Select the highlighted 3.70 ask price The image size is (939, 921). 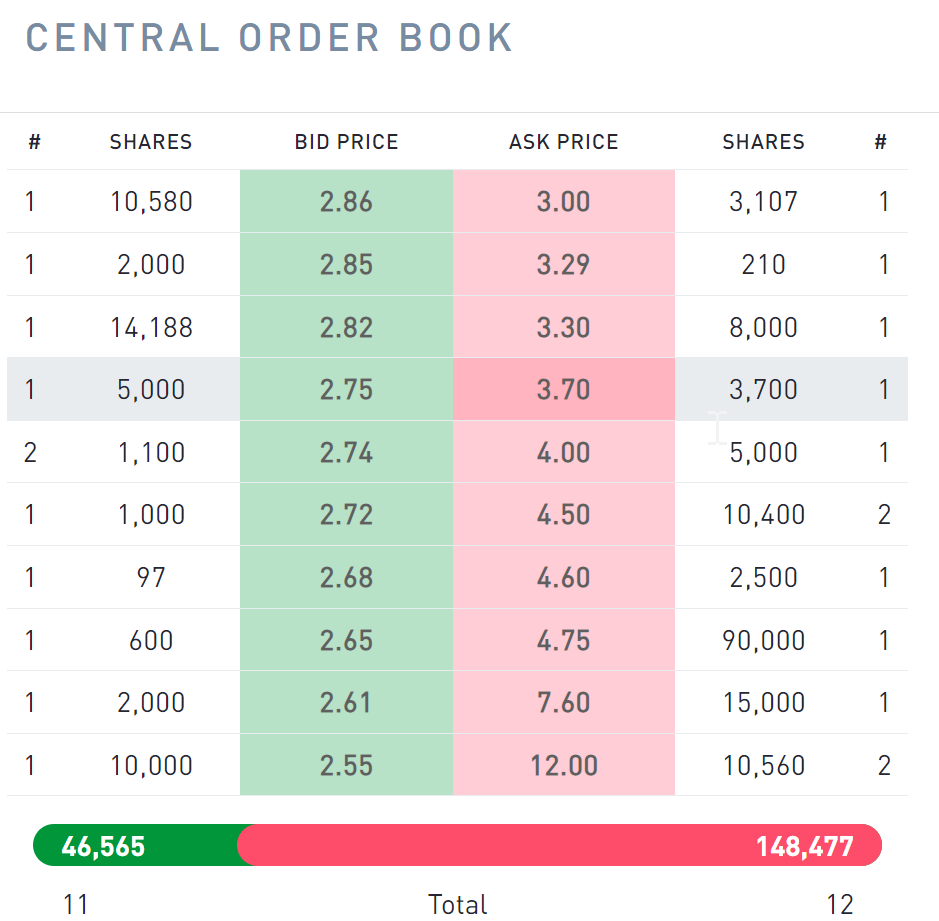(x=563, y=389)
